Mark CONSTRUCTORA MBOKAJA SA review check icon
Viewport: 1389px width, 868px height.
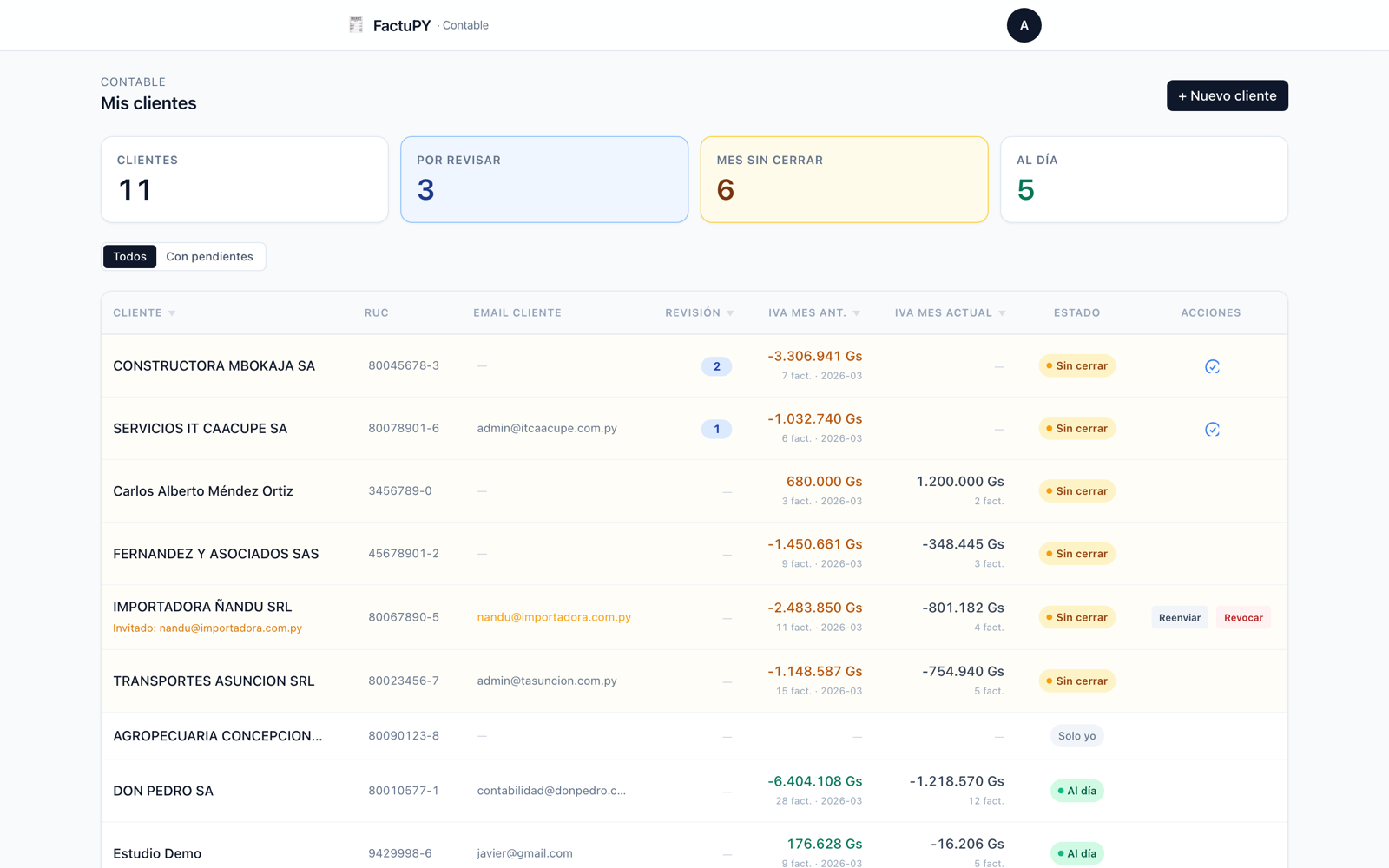[1212, 366]
